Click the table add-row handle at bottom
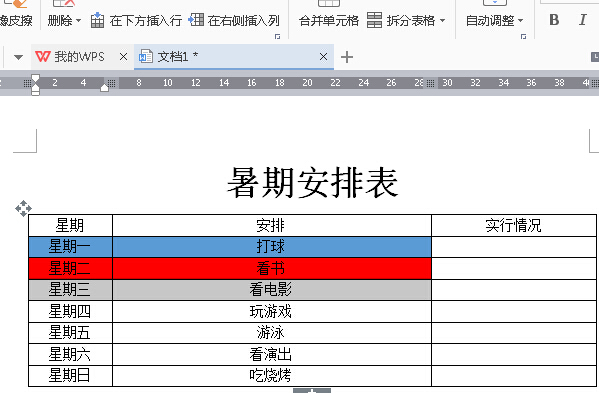The height and width of the screenshot is (393, 599). [312, 391]
